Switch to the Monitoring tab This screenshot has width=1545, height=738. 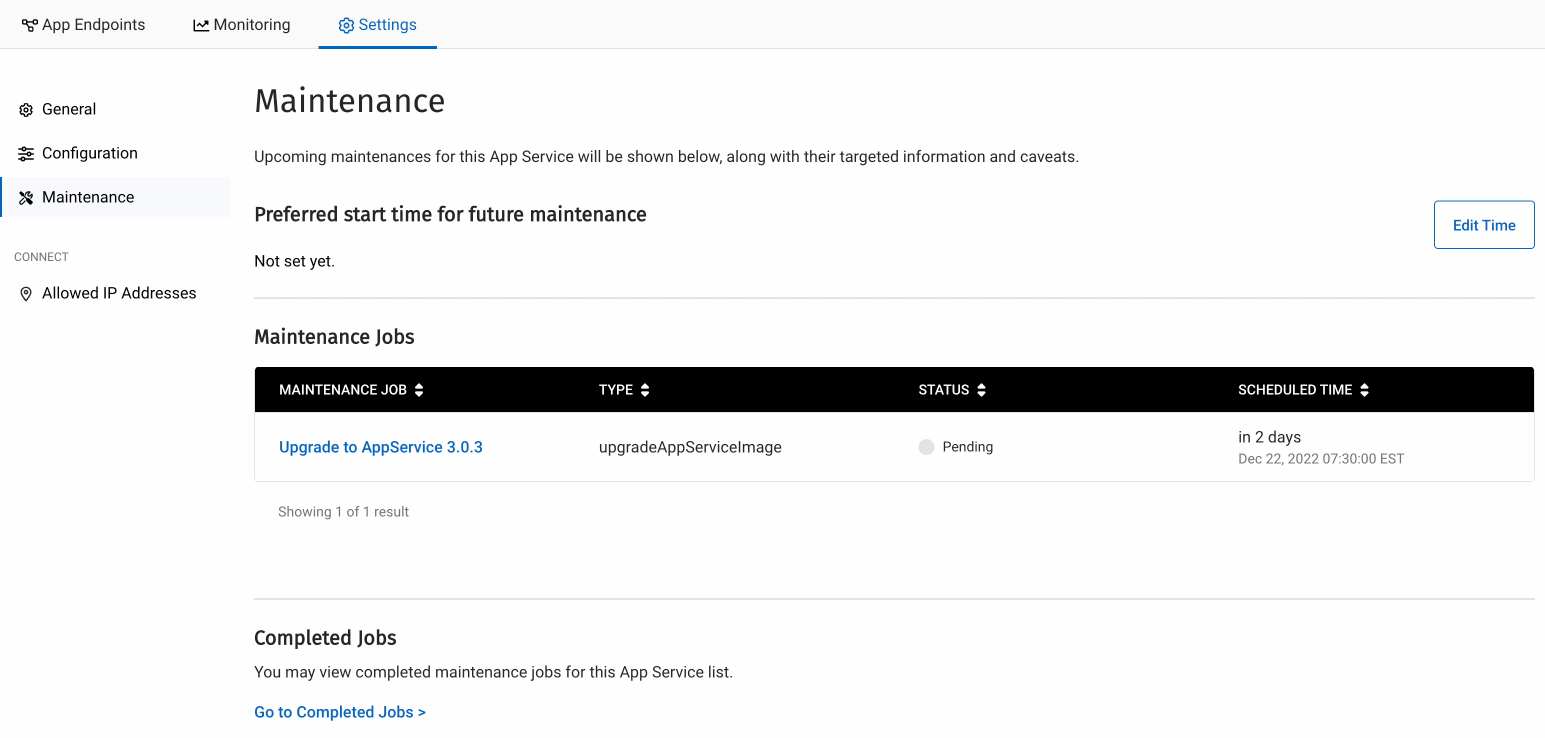(x=241, y=24)
